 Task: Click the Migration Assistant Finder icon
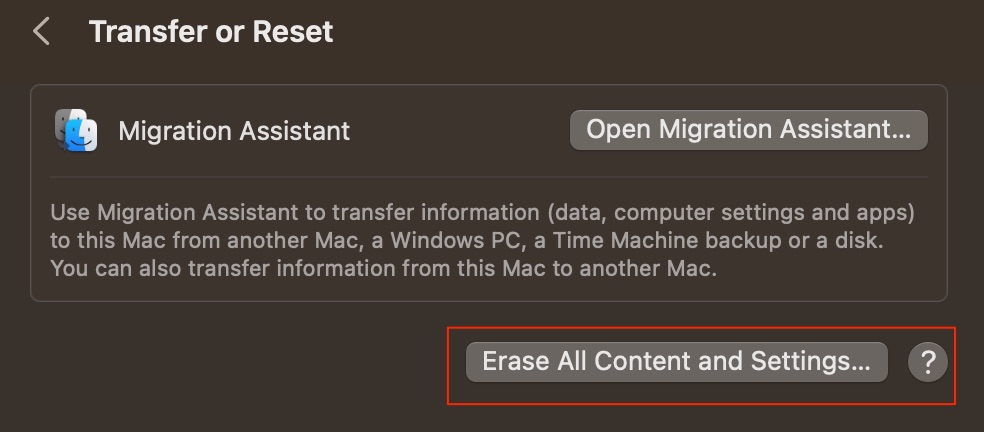pyautogui.click(x=76, y=130)
